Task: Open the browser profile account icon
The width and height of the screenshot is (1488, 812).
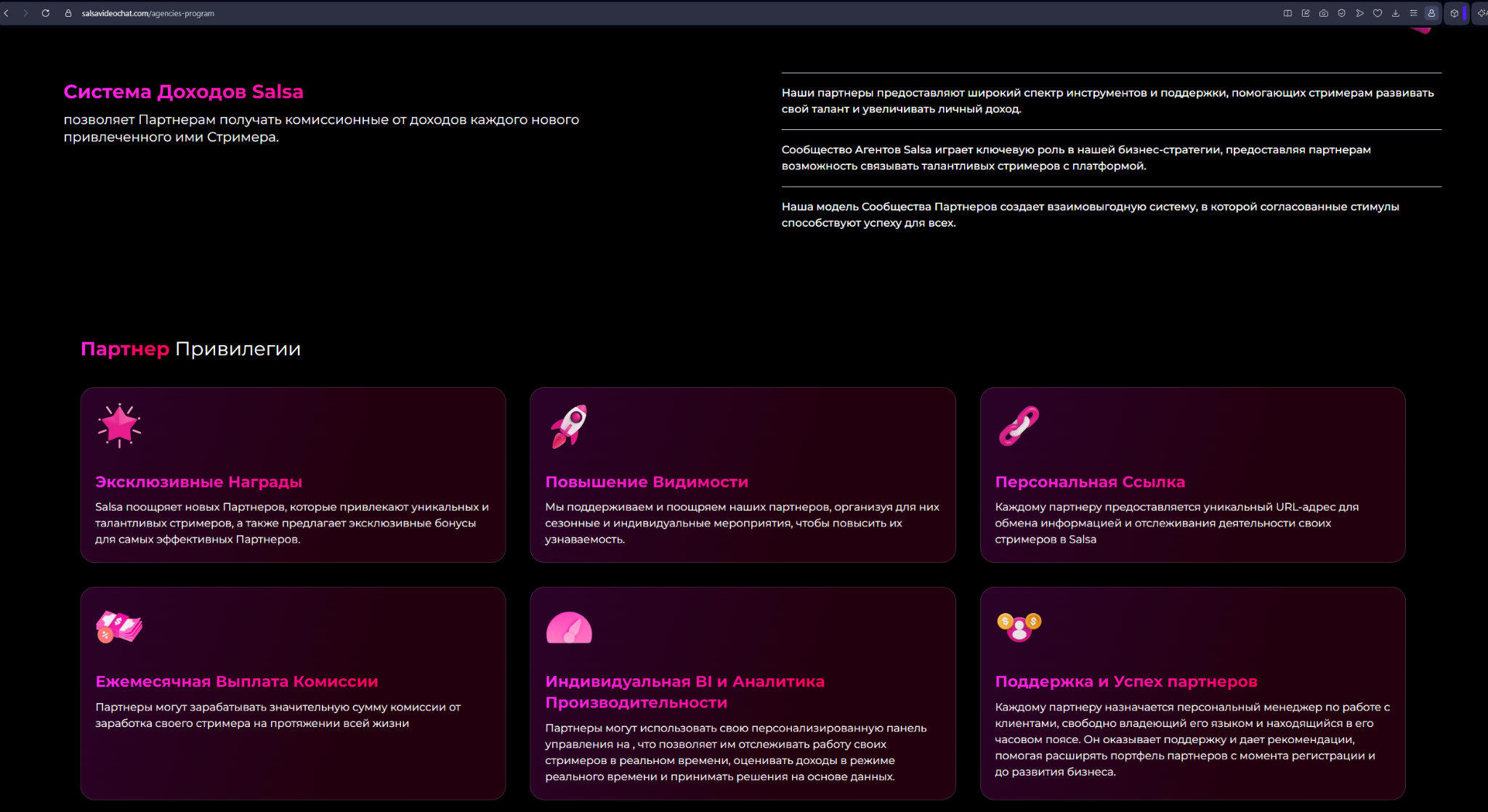Action: pos(1431,13)
